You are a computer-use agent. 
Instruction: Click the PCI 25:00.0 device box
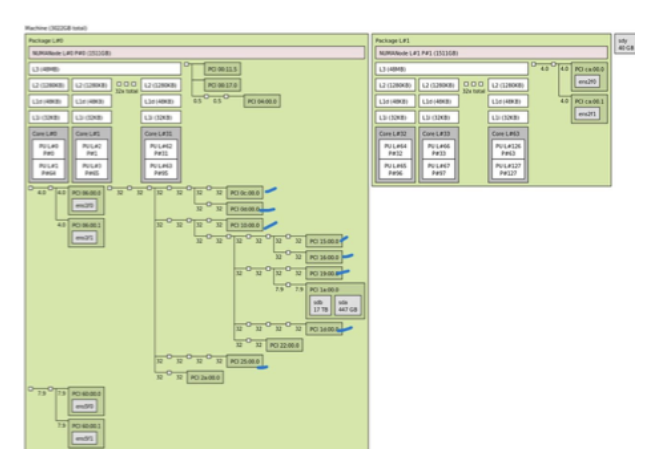pyautogui.click(x=244, y=361)
